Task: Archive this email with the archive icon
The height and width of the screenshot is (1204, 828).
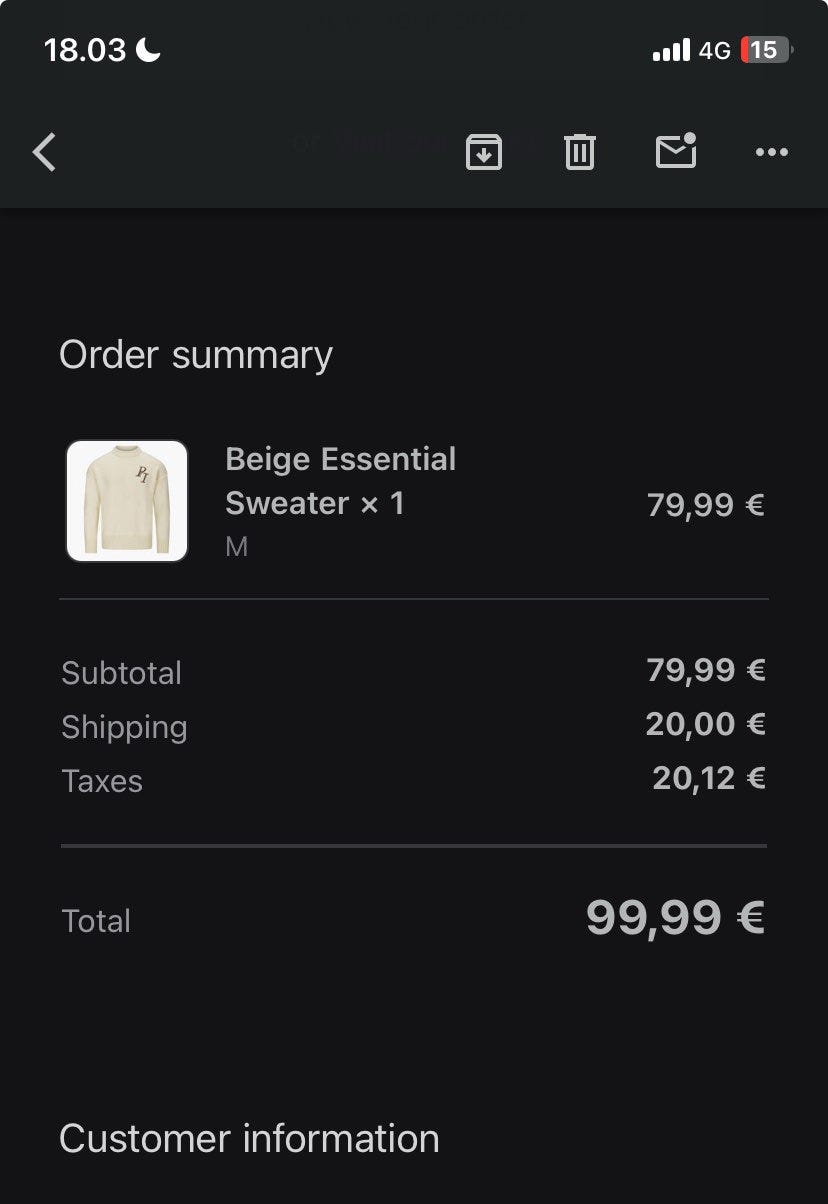Action: 484,152
